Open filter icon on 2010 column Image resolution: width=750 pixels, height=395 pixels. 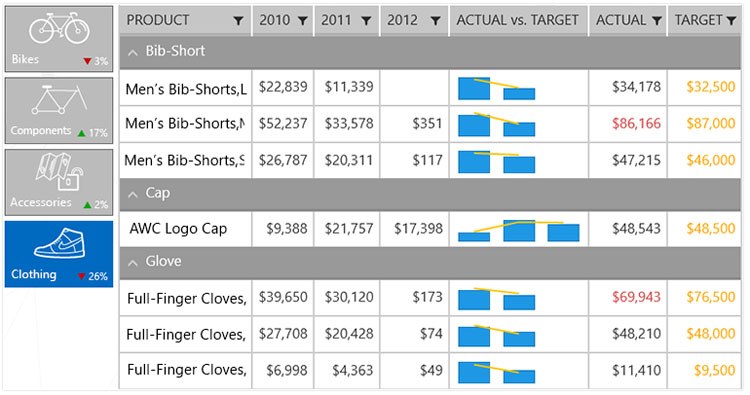302,21
